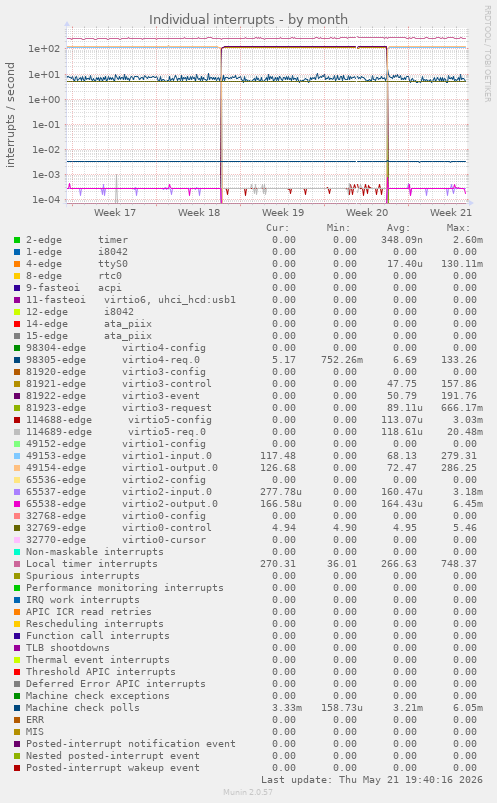
Task: Click the cyan Non-maskable interrupts swatch
Action: click(17, 552)
